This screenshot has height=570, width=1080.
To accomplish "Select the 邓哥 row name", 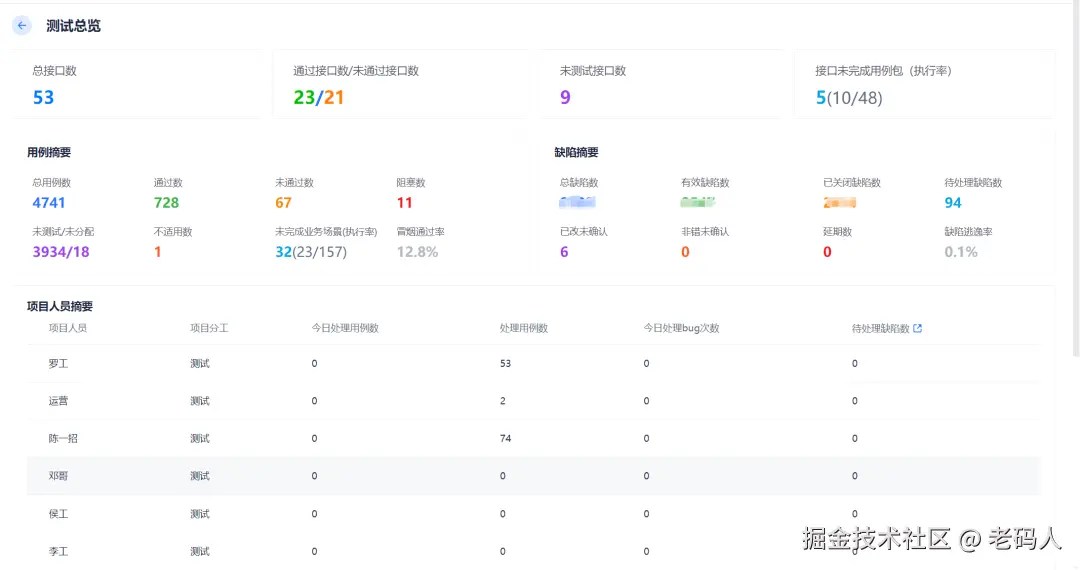I will (x=58, y=476).
